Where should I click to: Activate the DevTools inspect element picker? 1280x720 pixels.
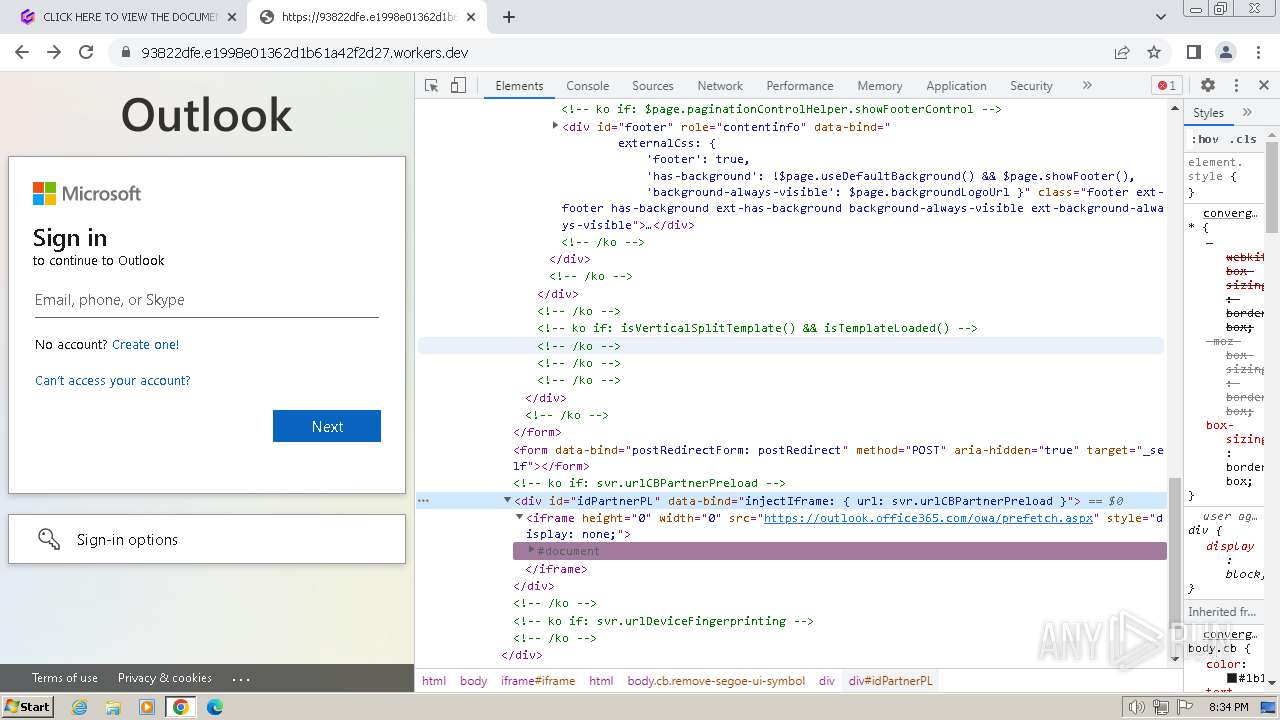coord(432,85)
